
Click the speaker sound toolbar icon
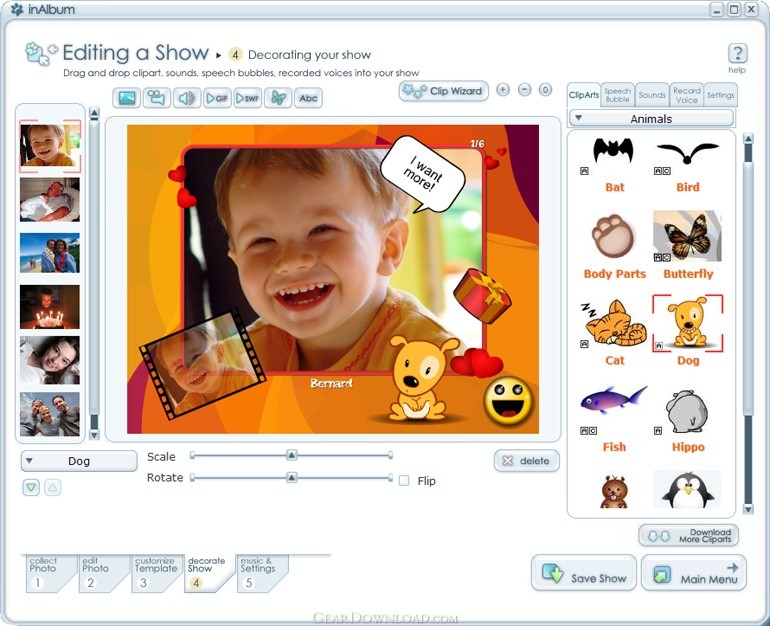tap(187, 98)
